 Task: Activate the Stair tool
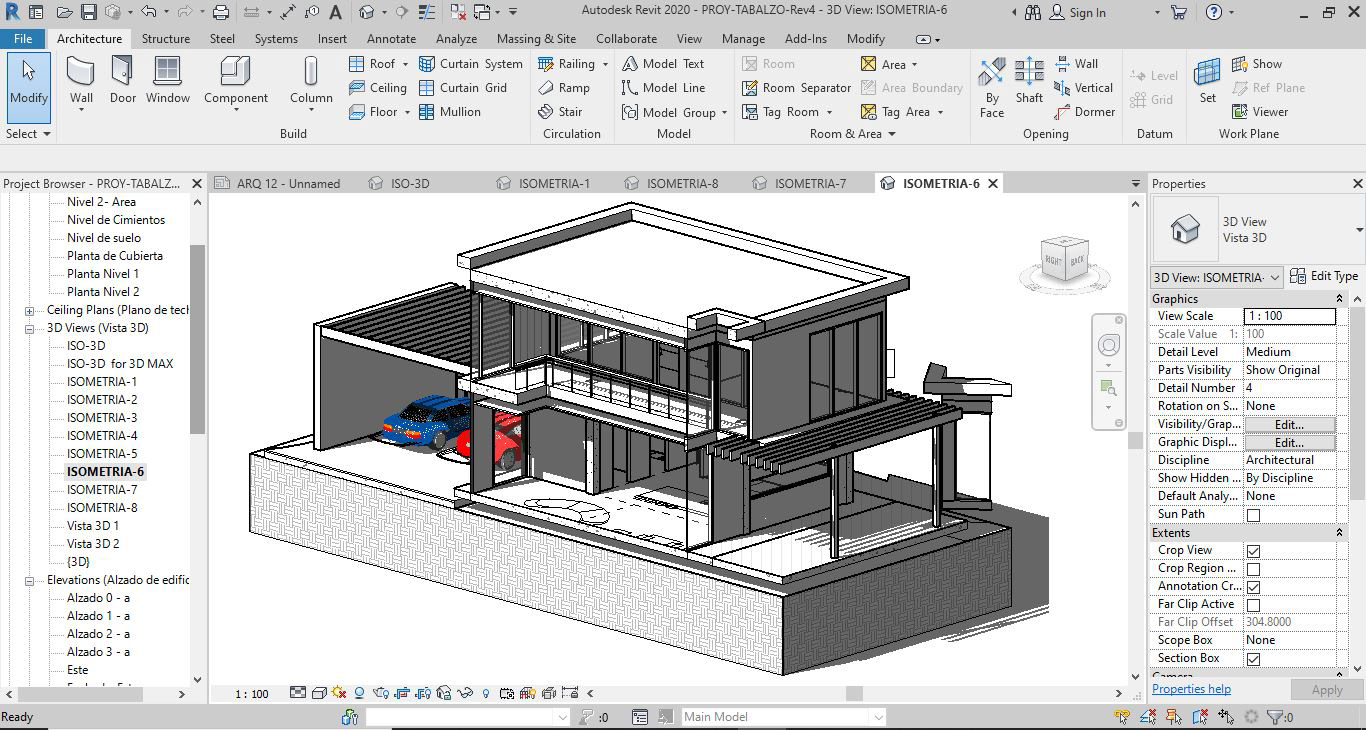560,112
